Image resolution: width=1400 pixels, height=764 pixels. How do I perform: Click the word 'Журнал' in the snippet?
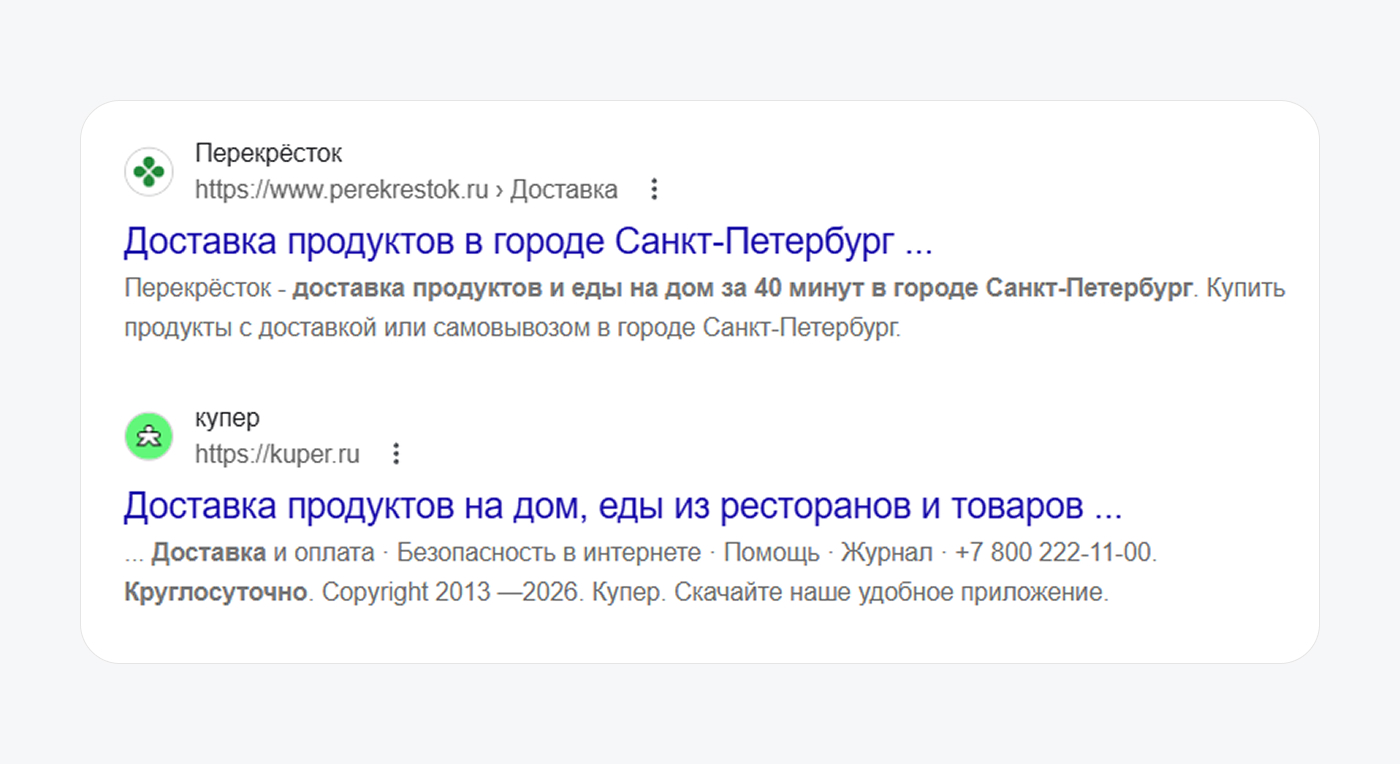coord(886,553)
